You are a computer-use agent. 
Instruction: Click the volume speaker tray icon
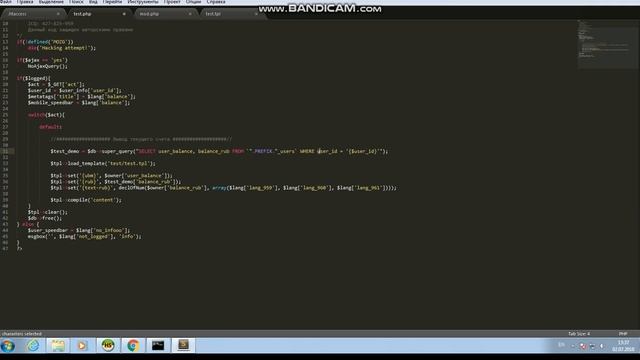[602, 346]
